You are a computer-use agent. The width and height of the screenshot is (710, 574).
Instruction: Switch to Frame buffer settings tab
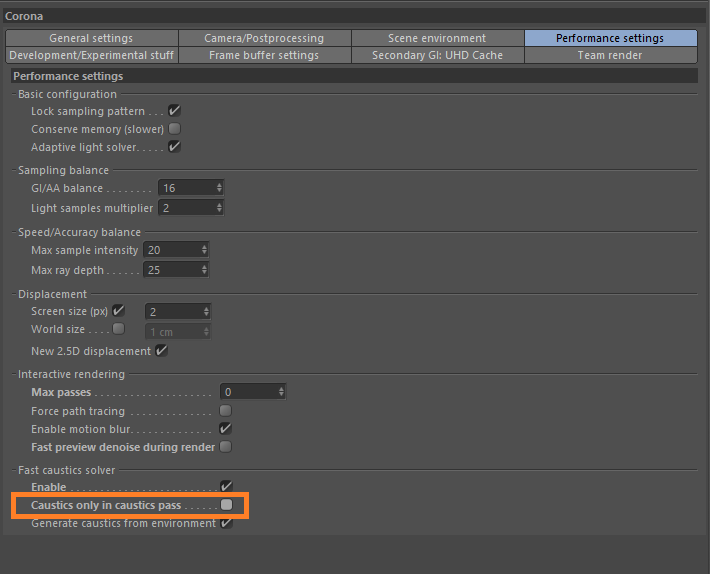coord(264,55)
